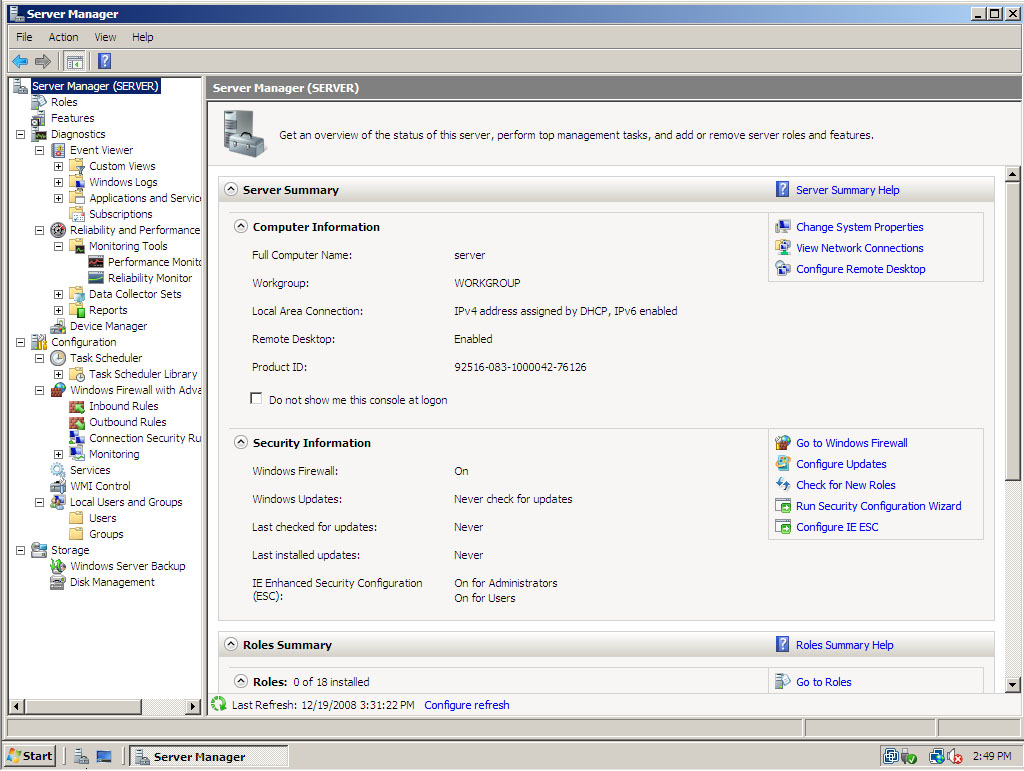Expand the Windows Logs tree node
This screenshot has height=771, width=1024.
pyautogui.click(x=58, y=182)
